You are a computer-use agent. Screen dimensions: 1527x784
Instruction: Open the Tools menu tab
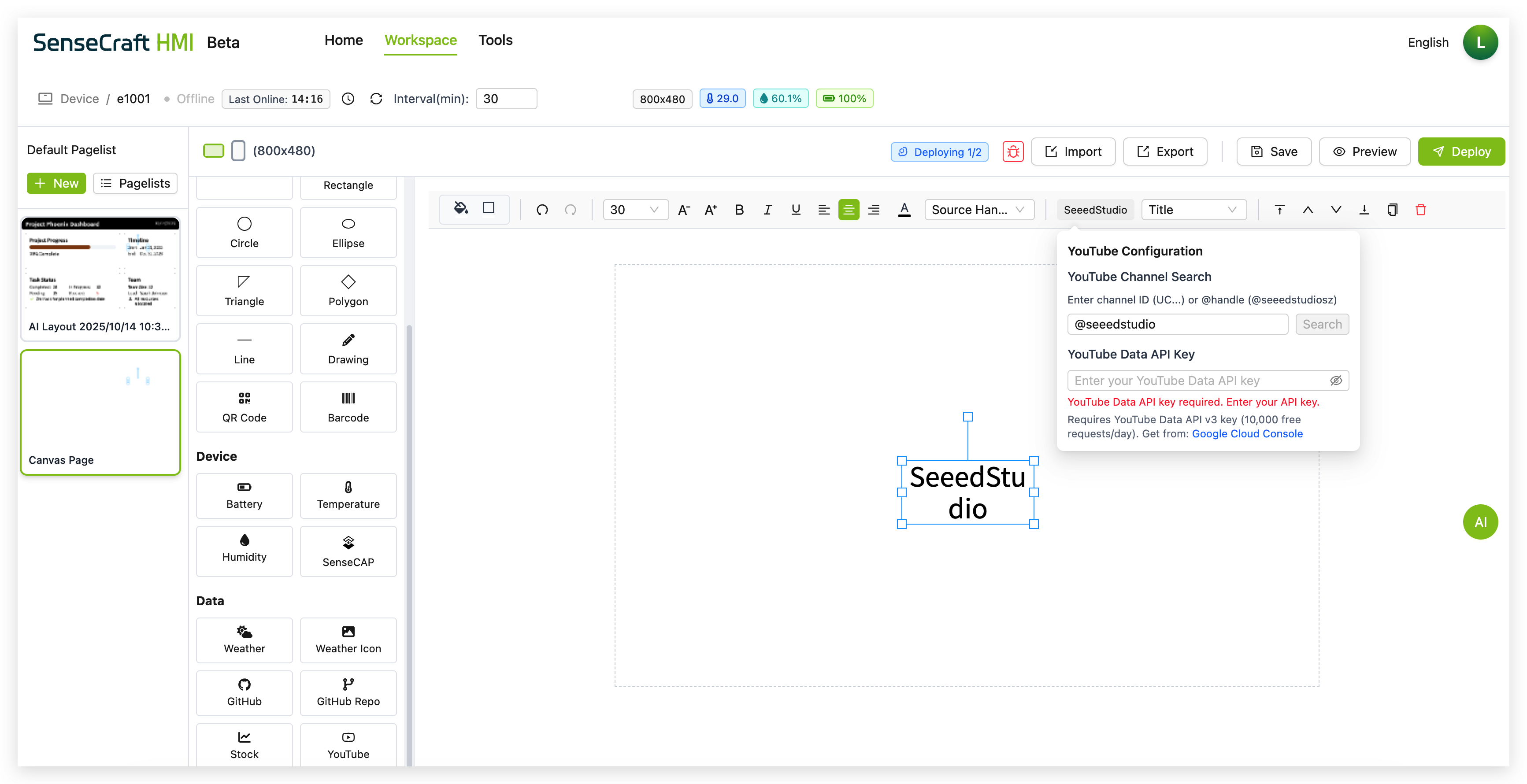pyautogui.click(x=495, y=40)
